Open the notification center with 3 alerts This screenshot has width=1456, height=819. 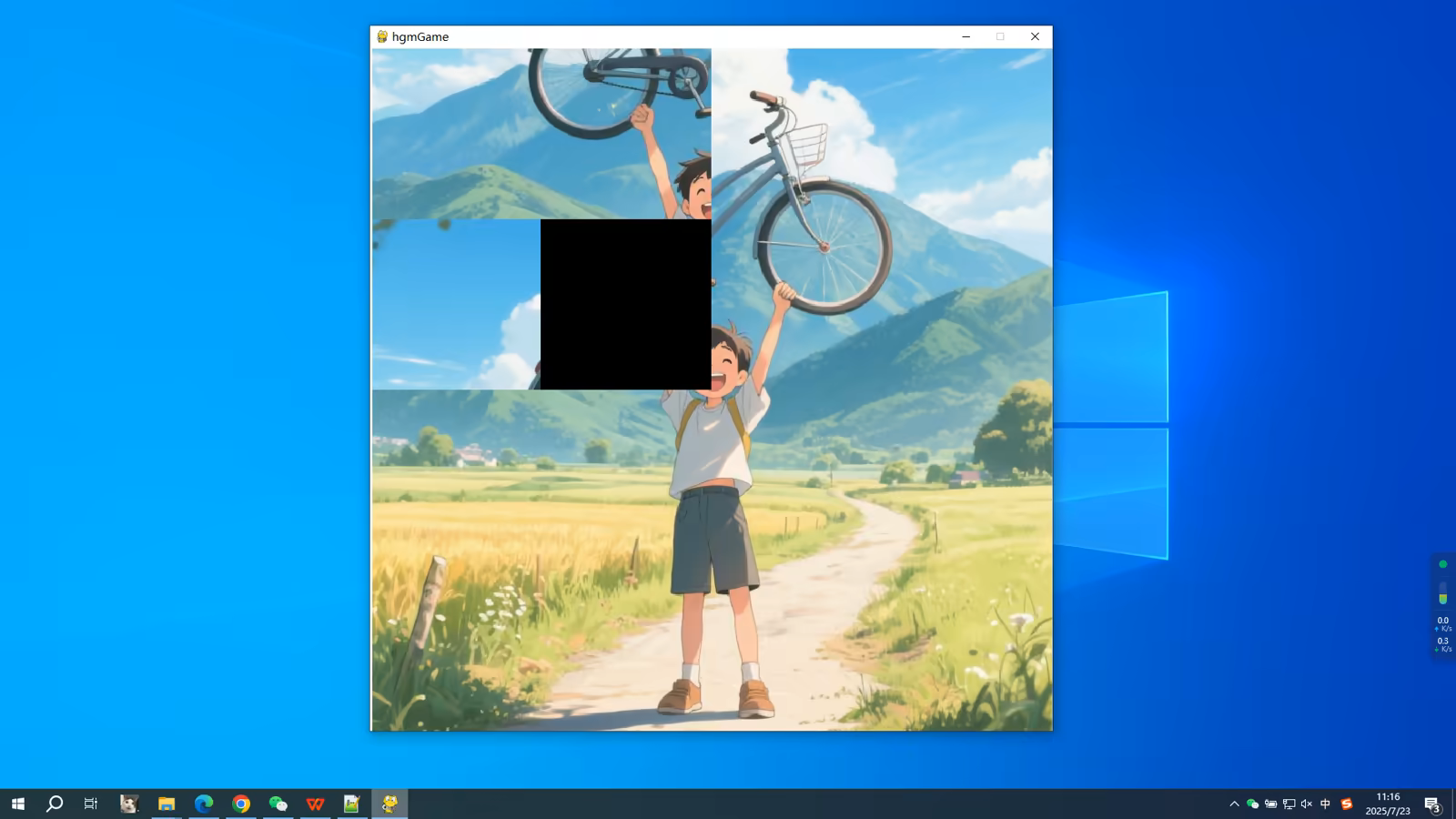click(1432, 804)
